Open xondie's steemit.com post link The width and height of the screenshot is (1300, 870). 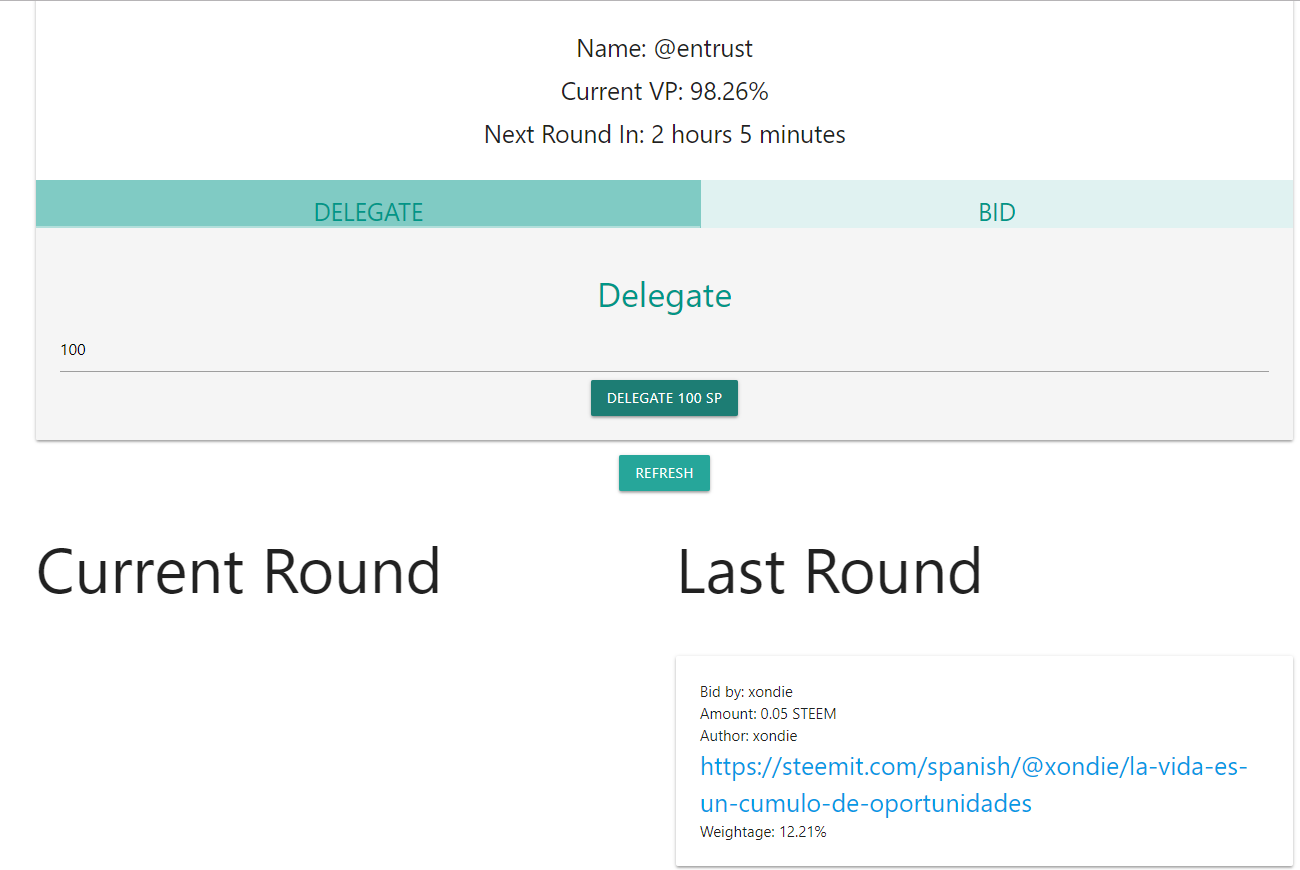coord(973,768)
